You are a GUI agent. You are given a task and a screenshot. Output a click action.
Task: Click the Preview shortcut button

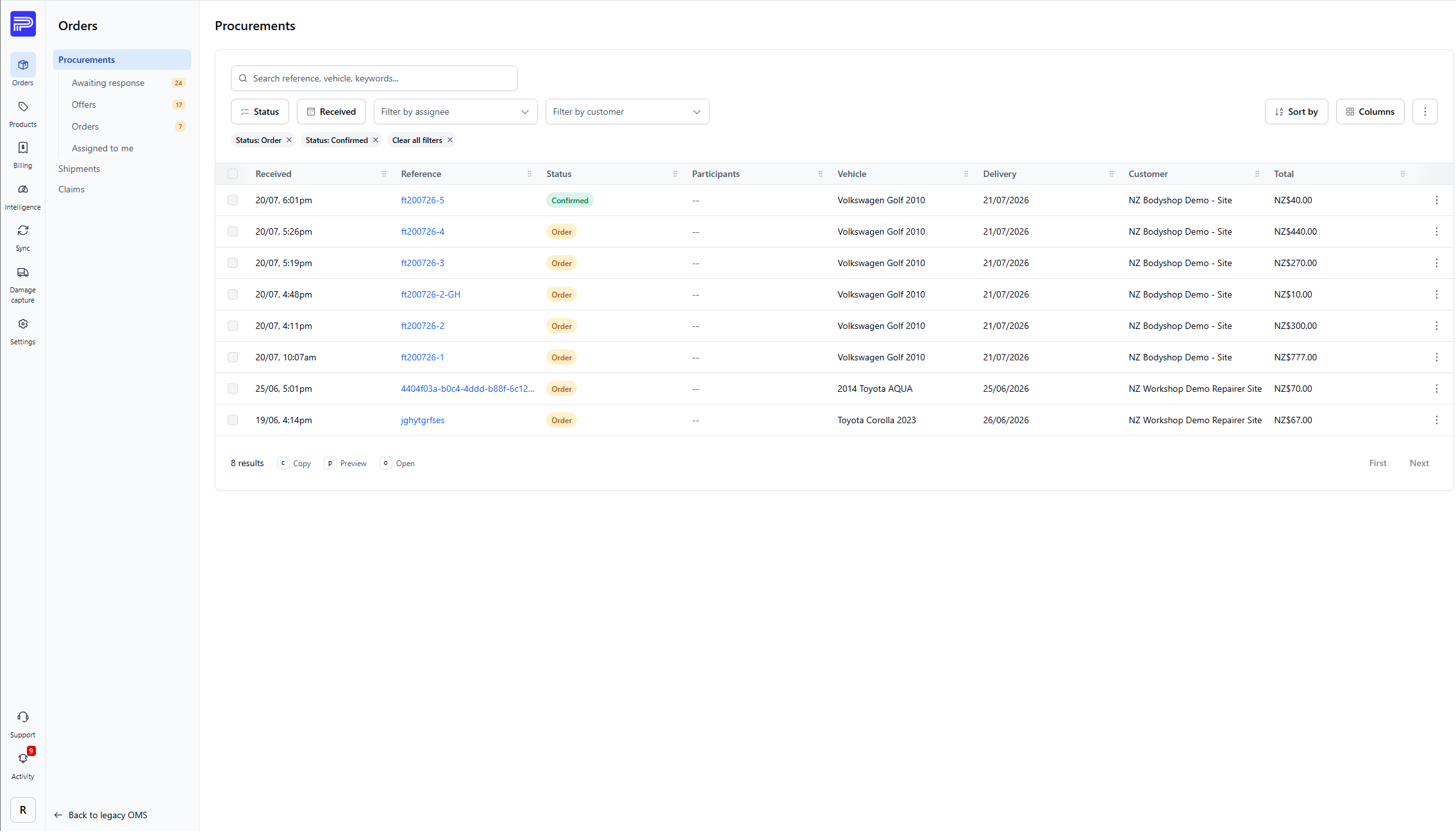point(345,463)
